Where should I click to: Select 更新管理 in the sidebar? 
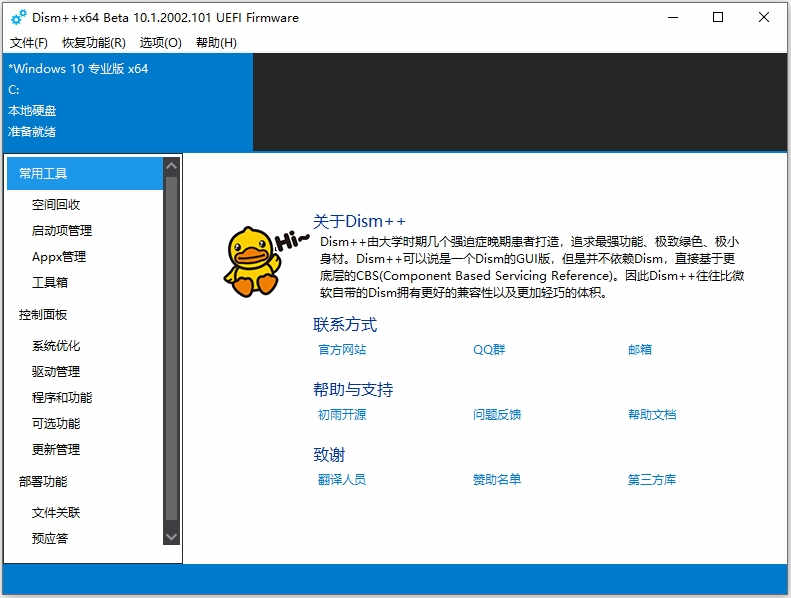tap(56, 450)
